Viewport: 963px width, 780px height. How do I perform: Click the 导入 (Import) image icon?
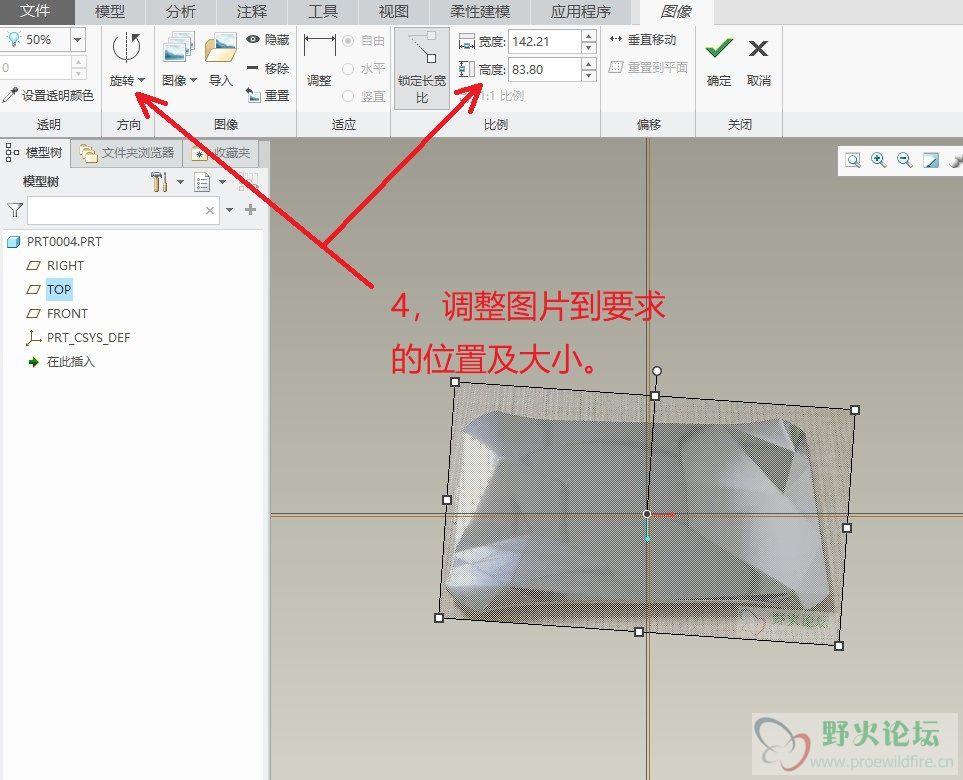coord(220,58)
